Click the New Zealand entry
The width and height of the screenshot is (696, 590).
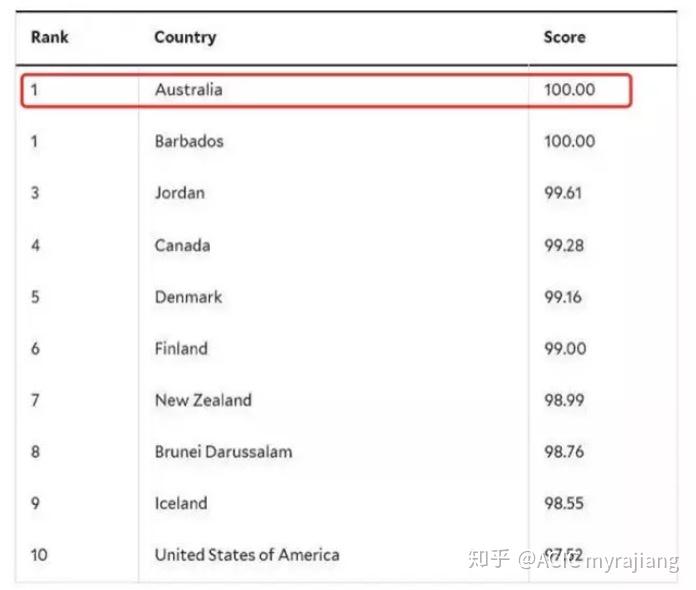pos(203,400)
